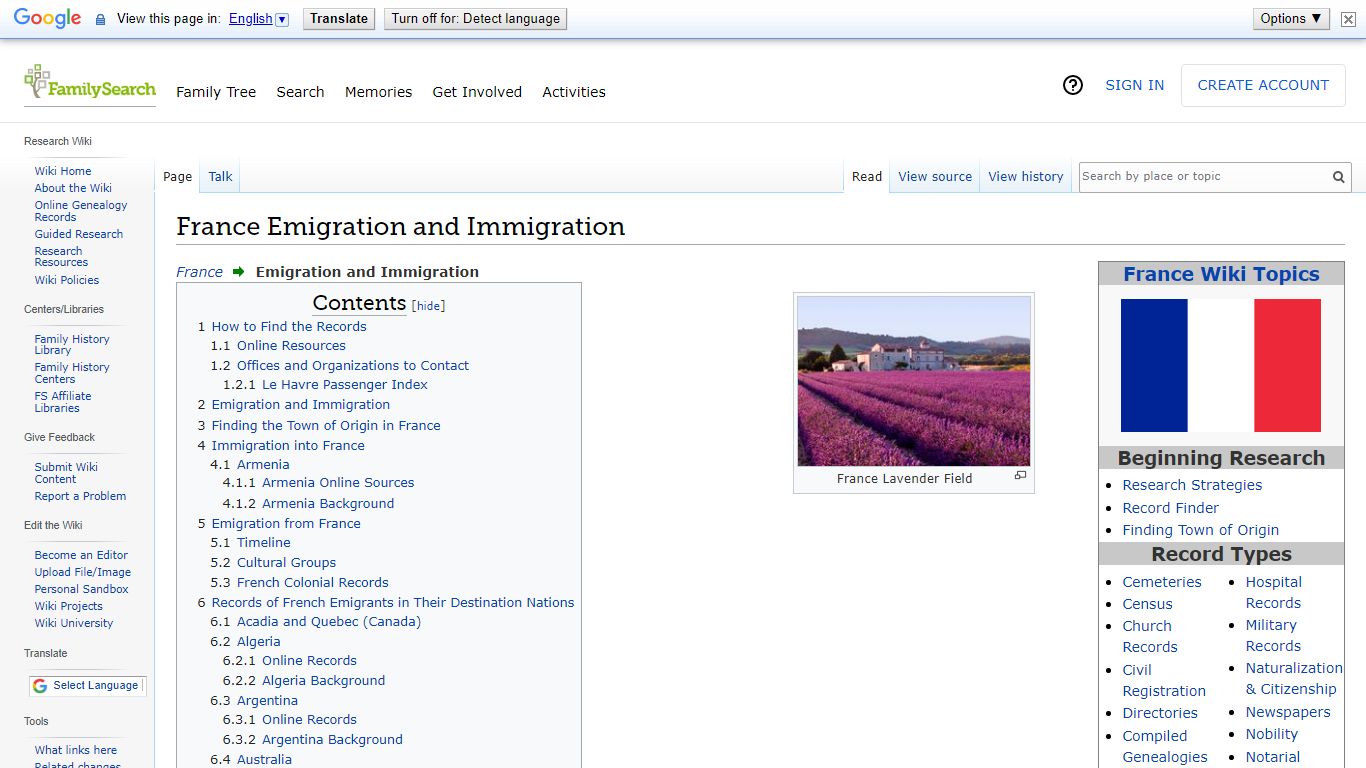Open About the Wiki link
This screenshot has width=1366, height=768.
click(73, 188)
